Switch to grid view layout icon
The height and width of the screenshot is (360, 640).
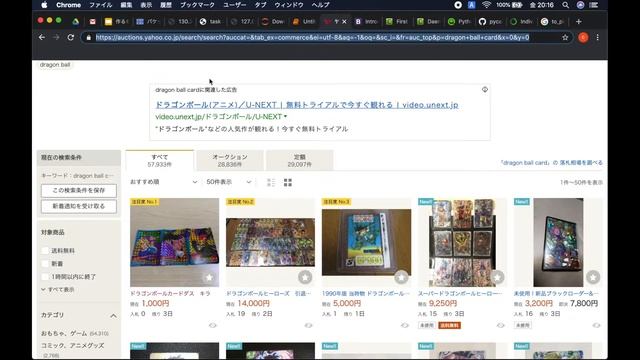[x=288, y=182]
